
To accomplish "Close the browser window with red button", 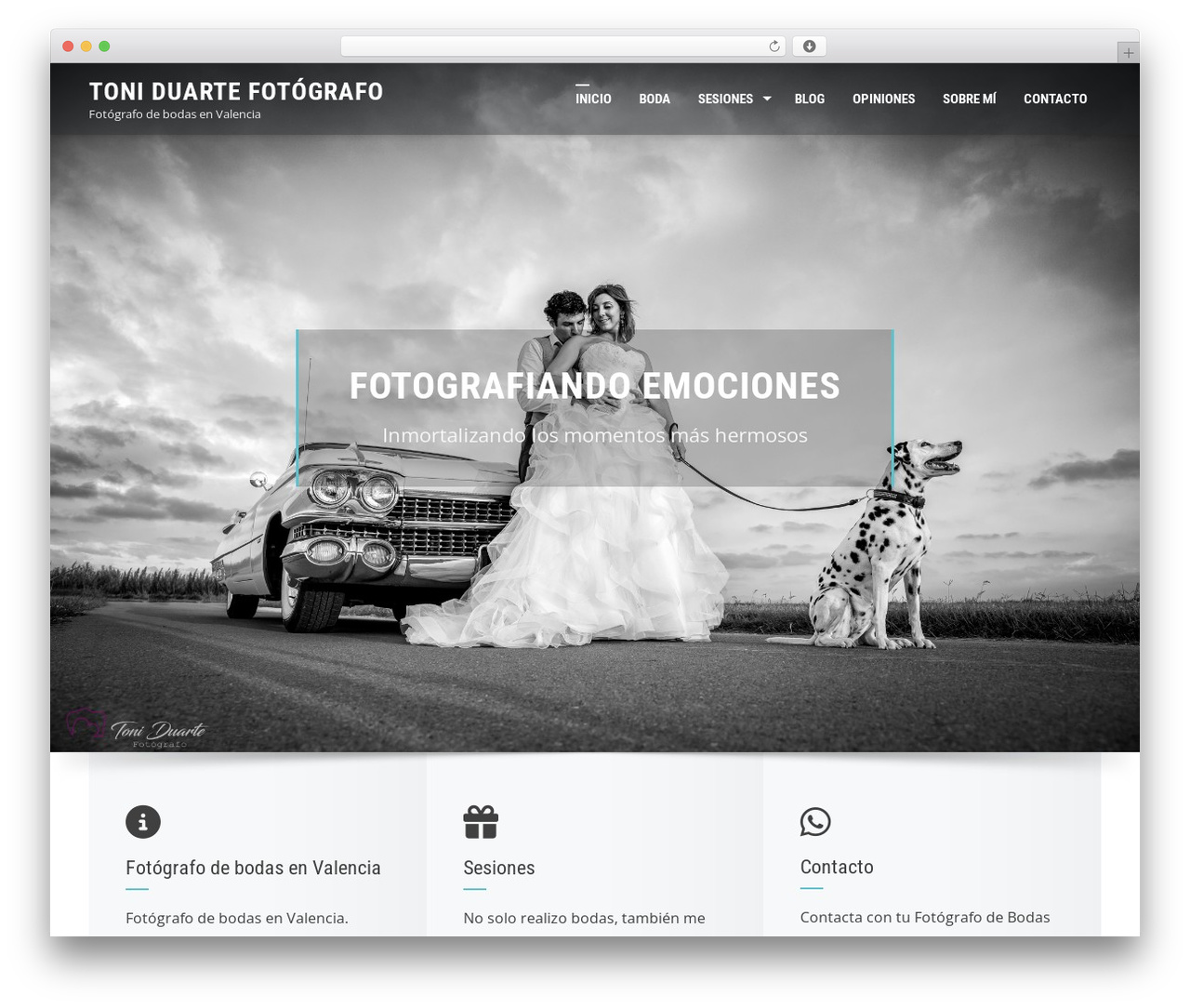I will click(68, 46).
